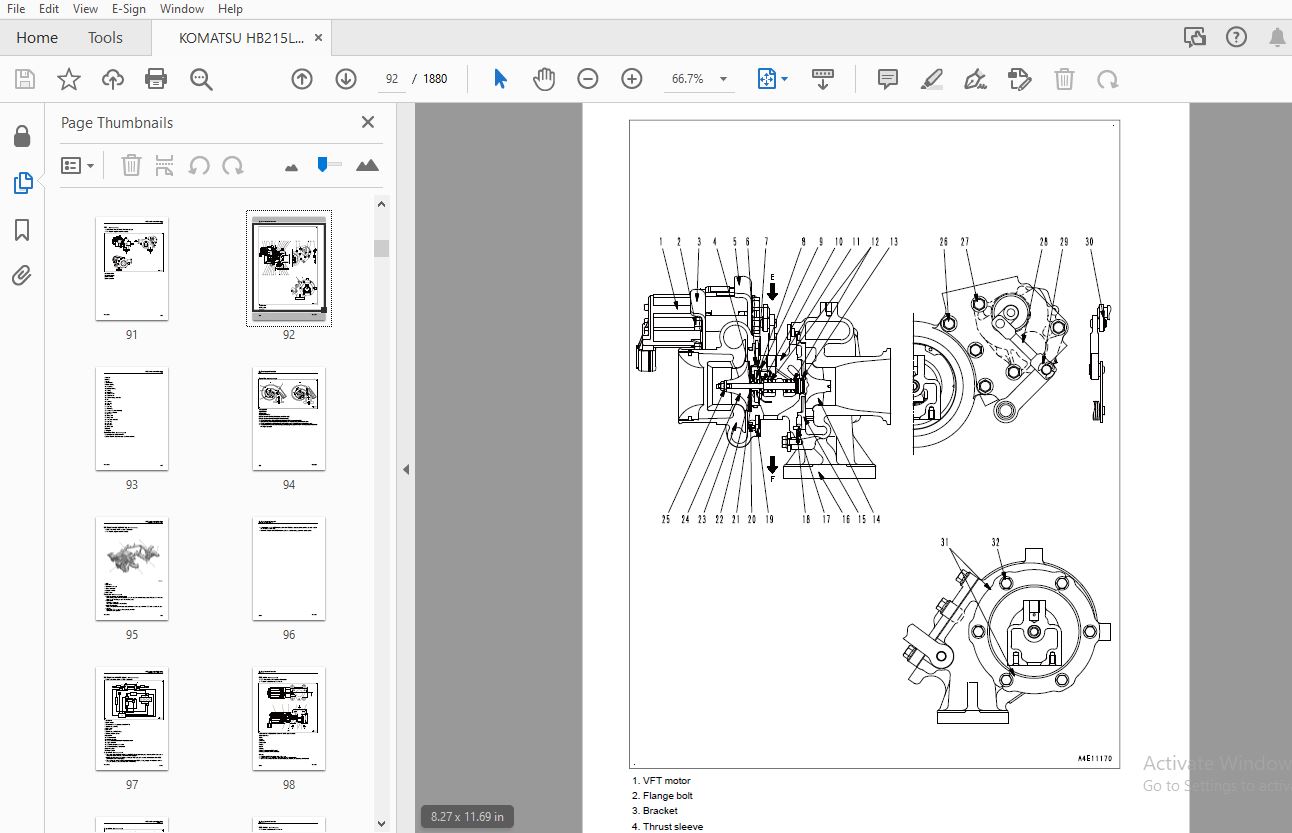Select the KOMATSU HB215L document tab
This screenshot has height=833, width=1292.
point(242,38)
